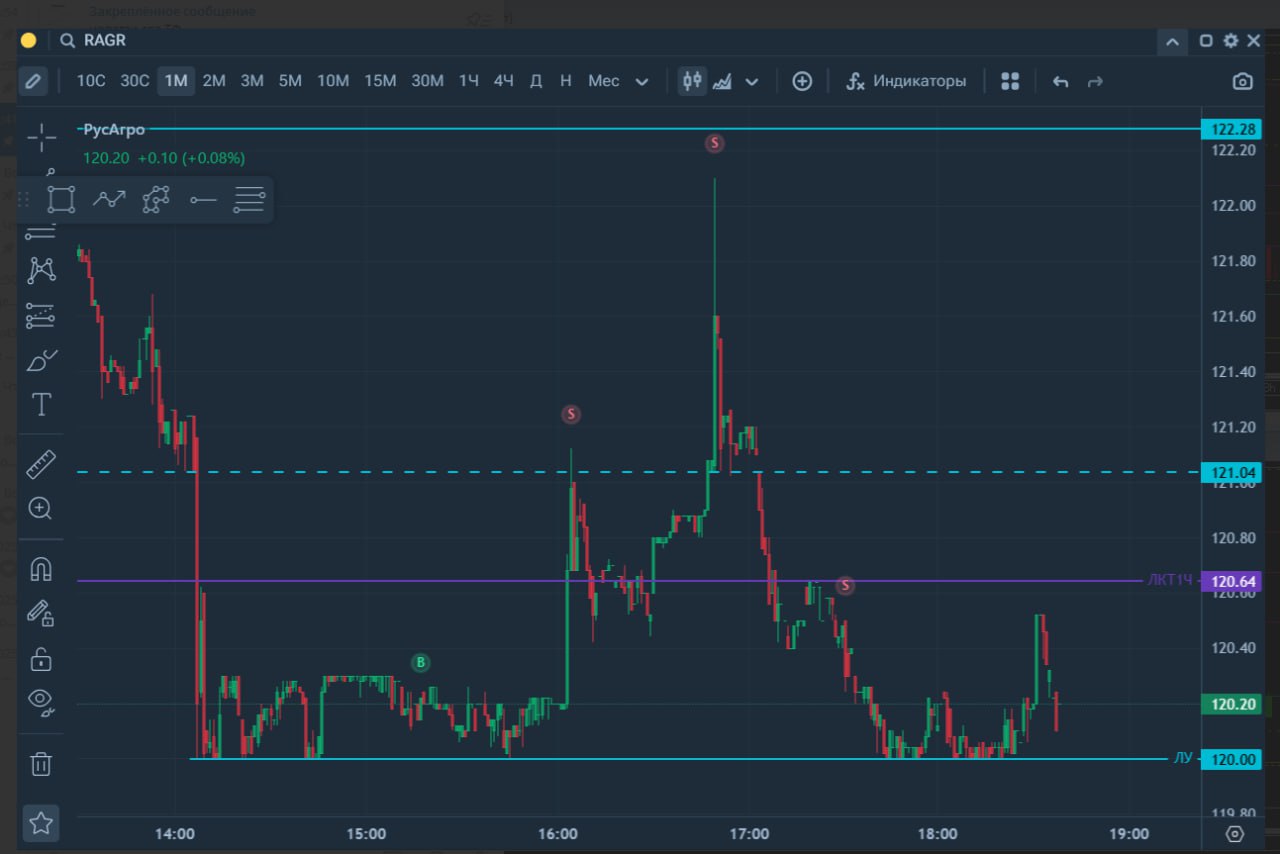Switch to the 5M timeframe
1280x854 pixels.
[x=290, y=81]
